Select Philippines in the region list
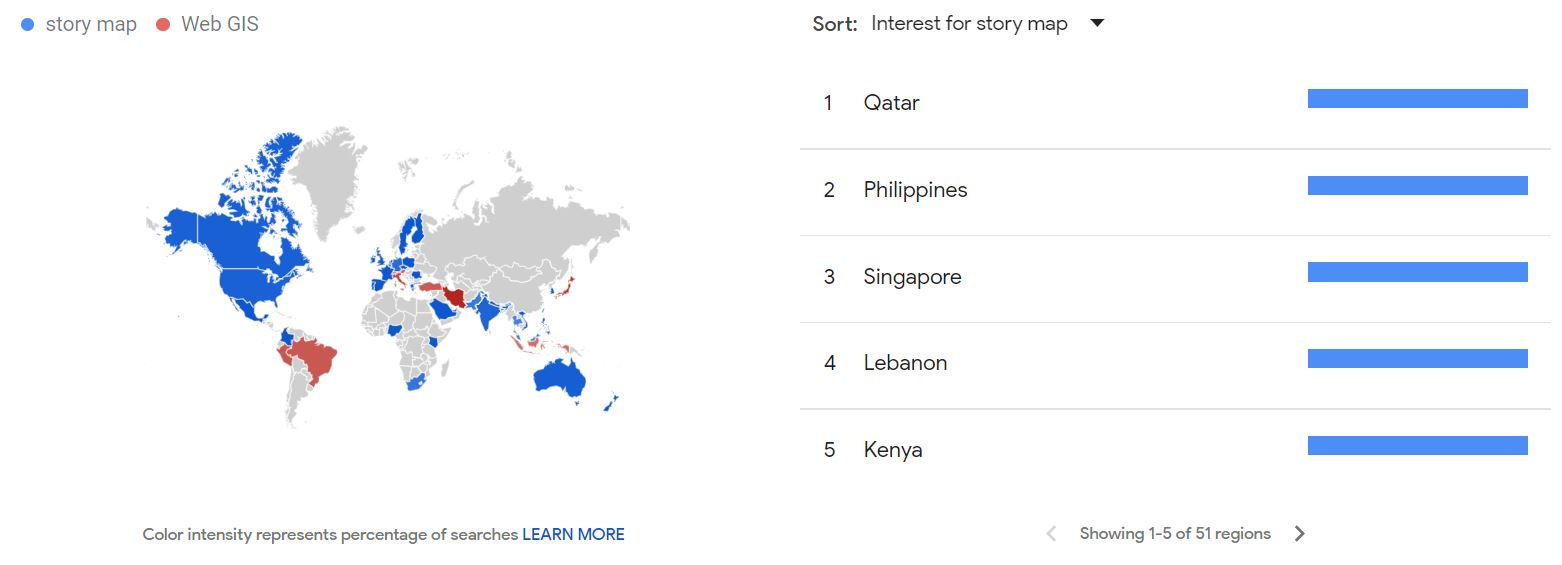 (915, 190)
